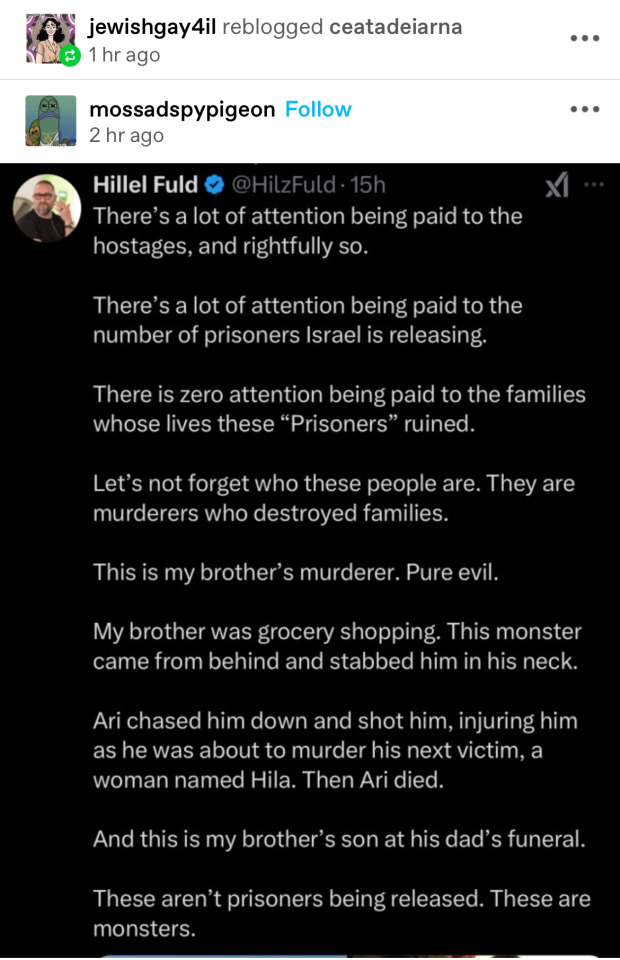Click the "1 hr ago" reblog timestamp

tap(124, 55)
